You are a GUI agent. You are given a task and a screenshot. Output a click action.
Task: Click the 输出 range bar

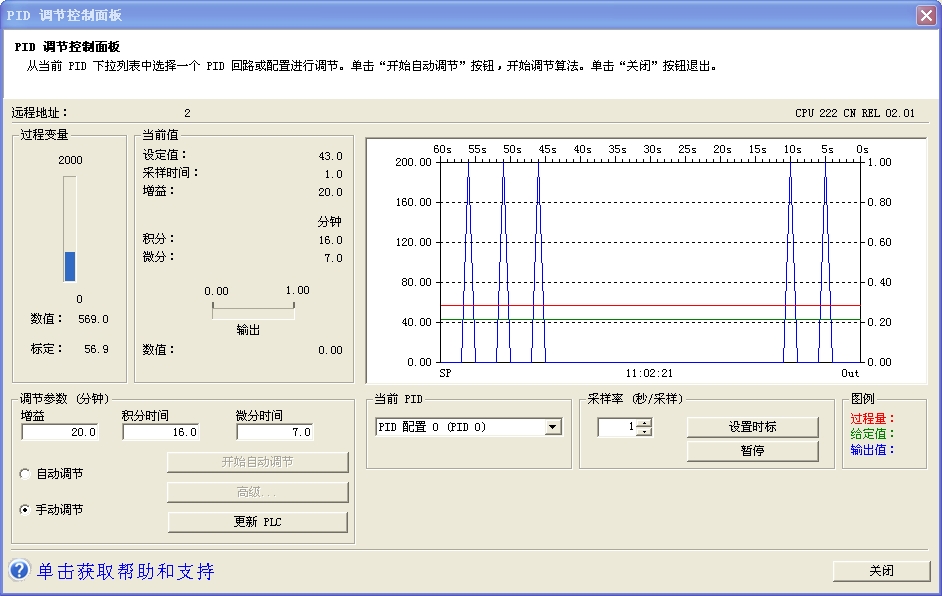point(253,309)
